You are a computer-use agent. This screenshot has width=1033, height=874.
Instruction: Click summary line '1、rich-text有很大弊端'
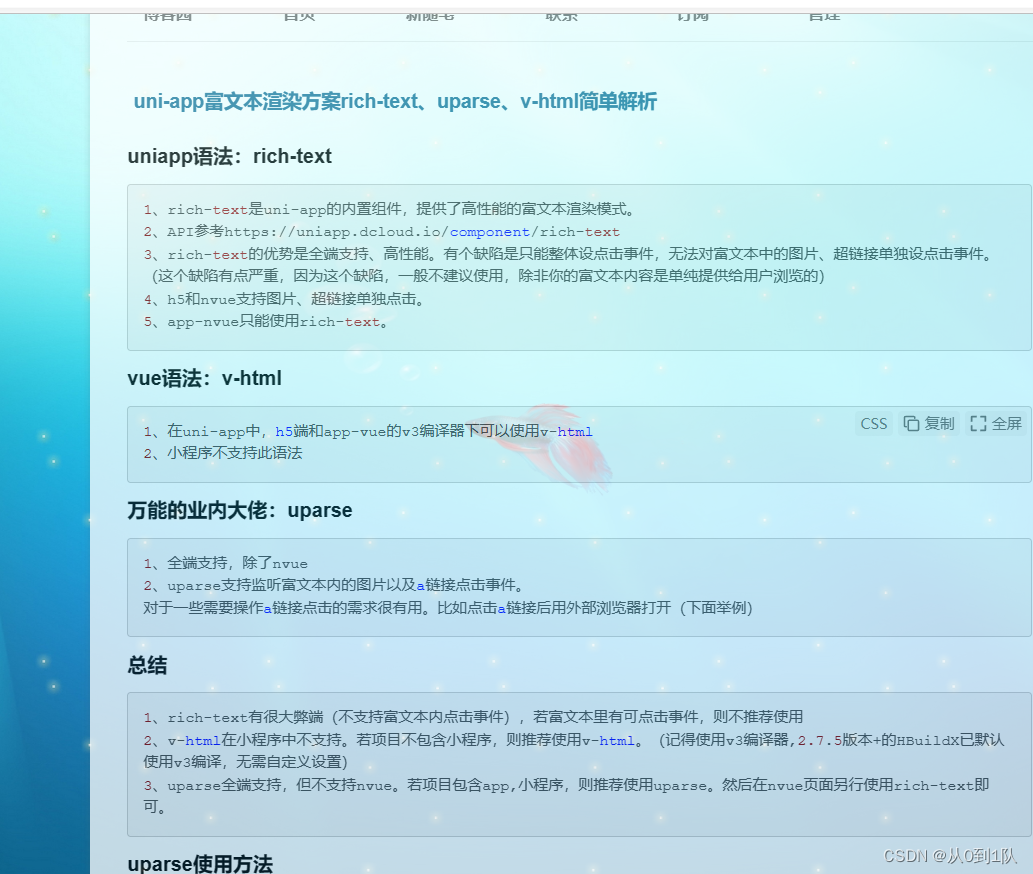473,717
